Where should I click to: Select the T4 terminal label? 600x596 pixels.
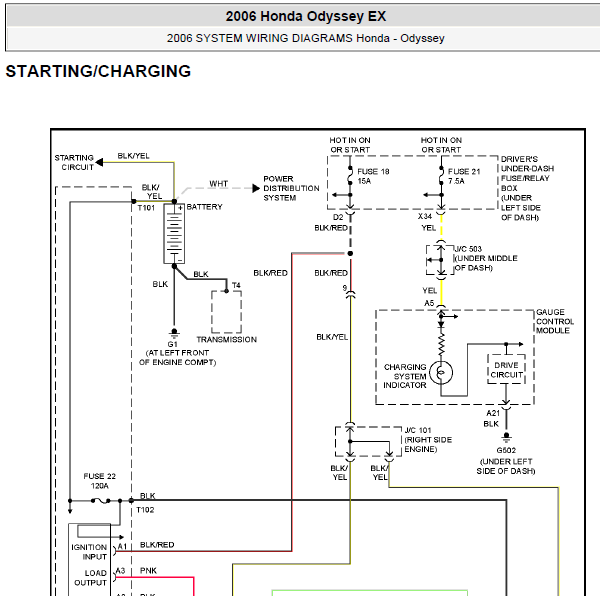click(236, 285)
